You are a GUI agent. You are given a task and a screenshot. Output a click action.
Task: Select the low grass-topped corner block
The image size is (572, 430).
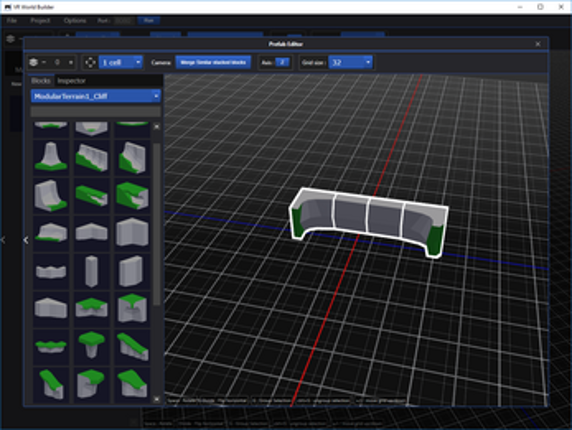point(92,309)
